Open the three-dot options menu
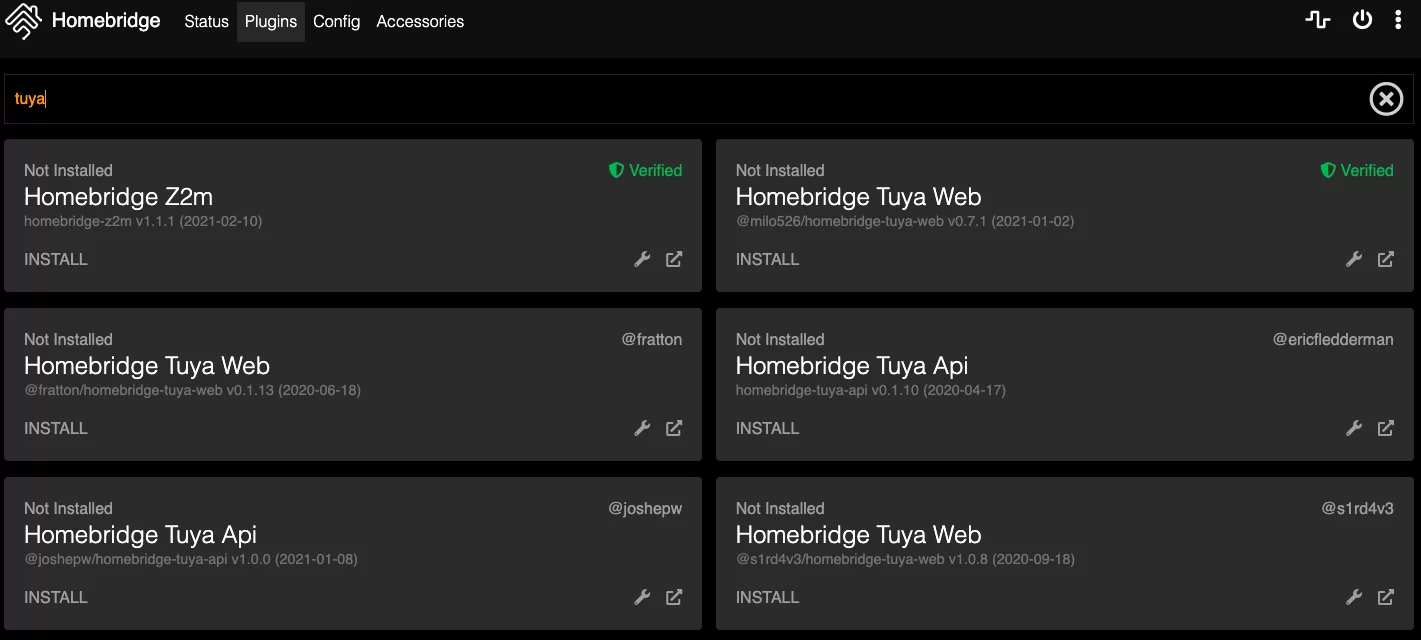This screenshot has height=640, width=1421. [x=1398, y=20]
